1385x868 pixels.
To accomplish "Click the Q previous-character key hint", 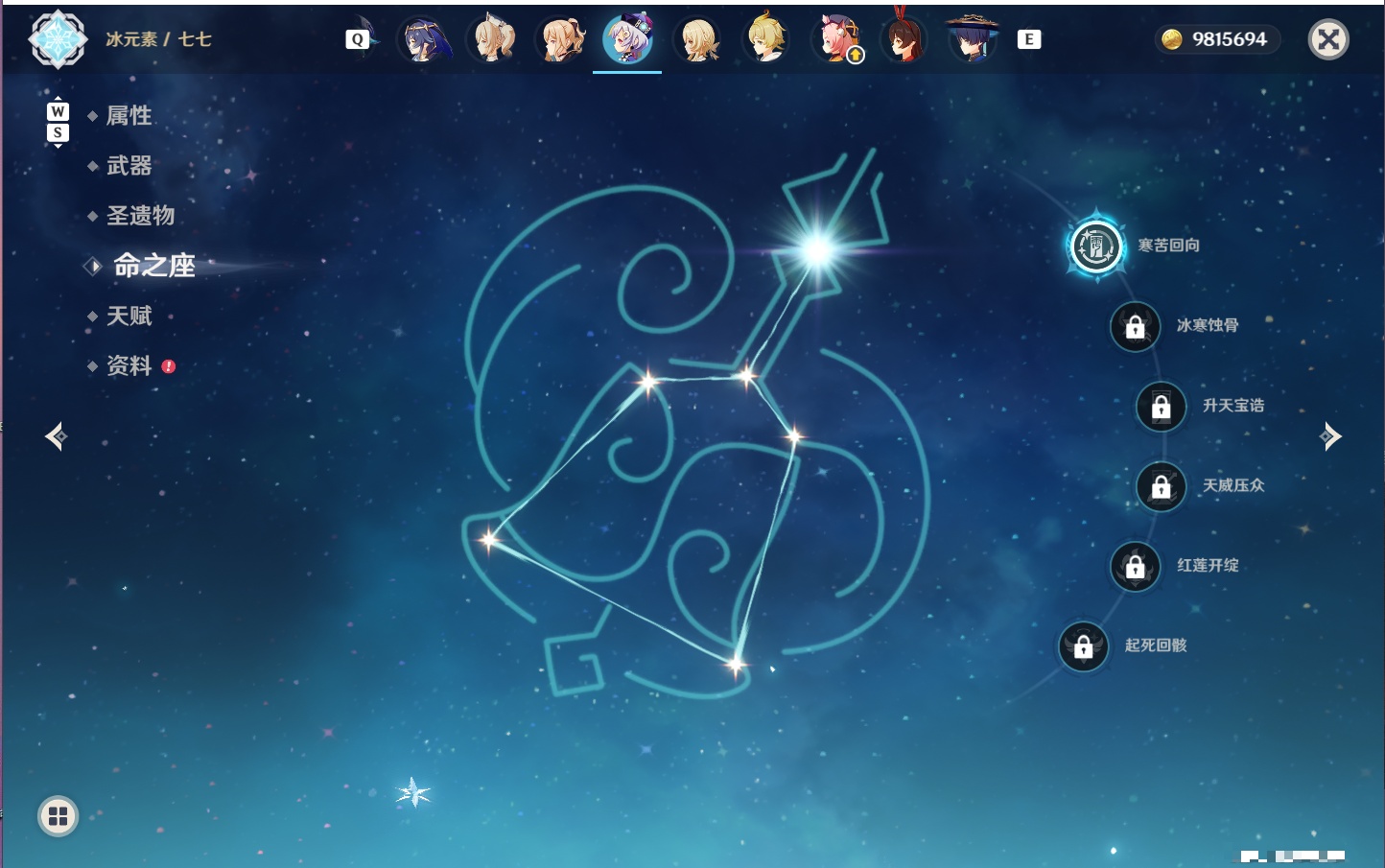I will click(358, 39).
